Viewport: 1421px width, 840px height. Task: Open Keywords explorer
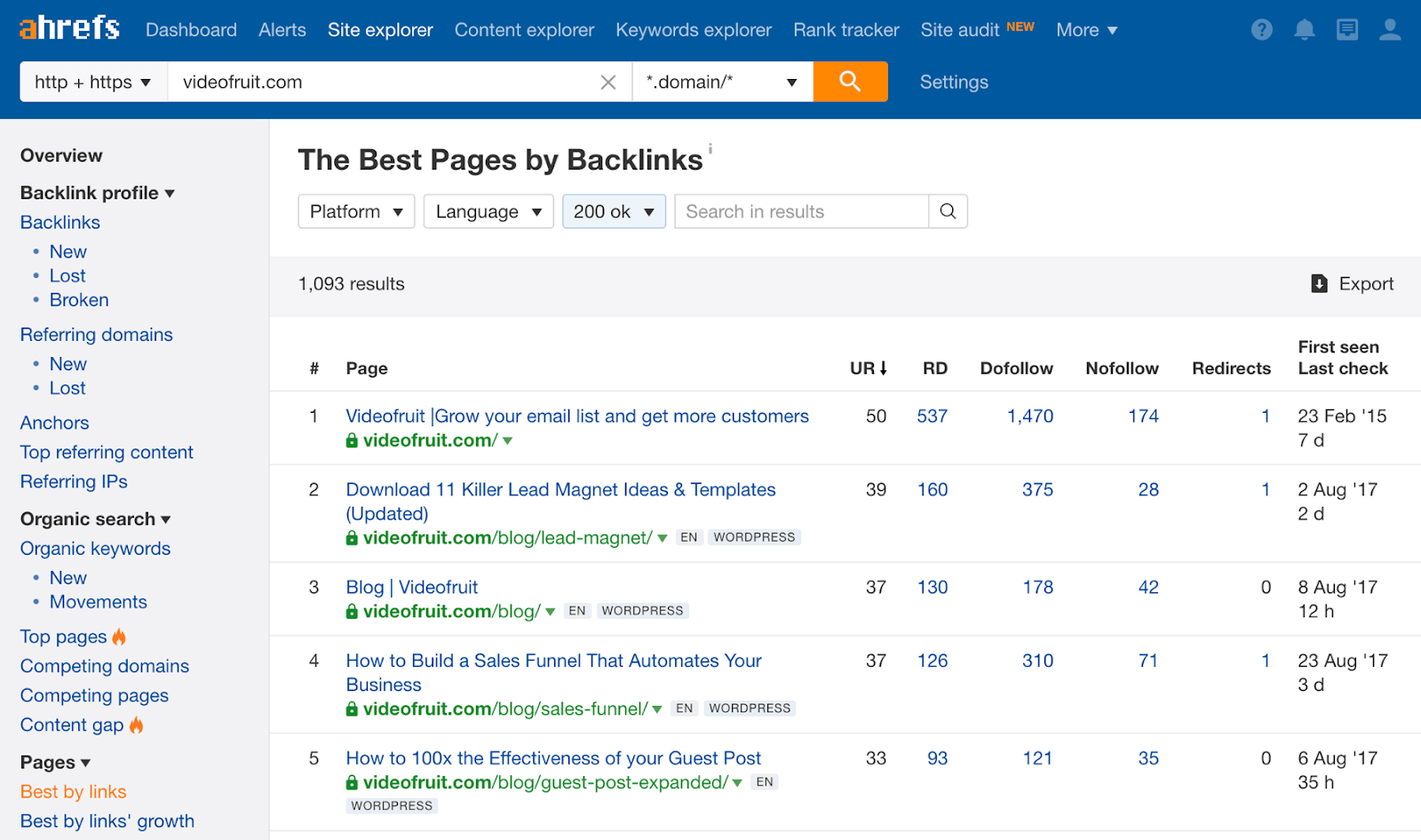click(x=694, y=30)
